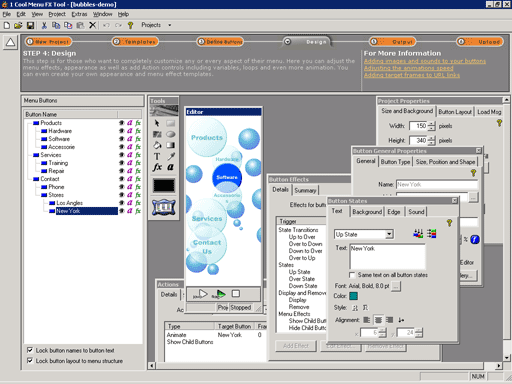Screen dimensions: 512x384
Task: Open the fx effects tool in Tools
Action: click(x=157, y=167)
